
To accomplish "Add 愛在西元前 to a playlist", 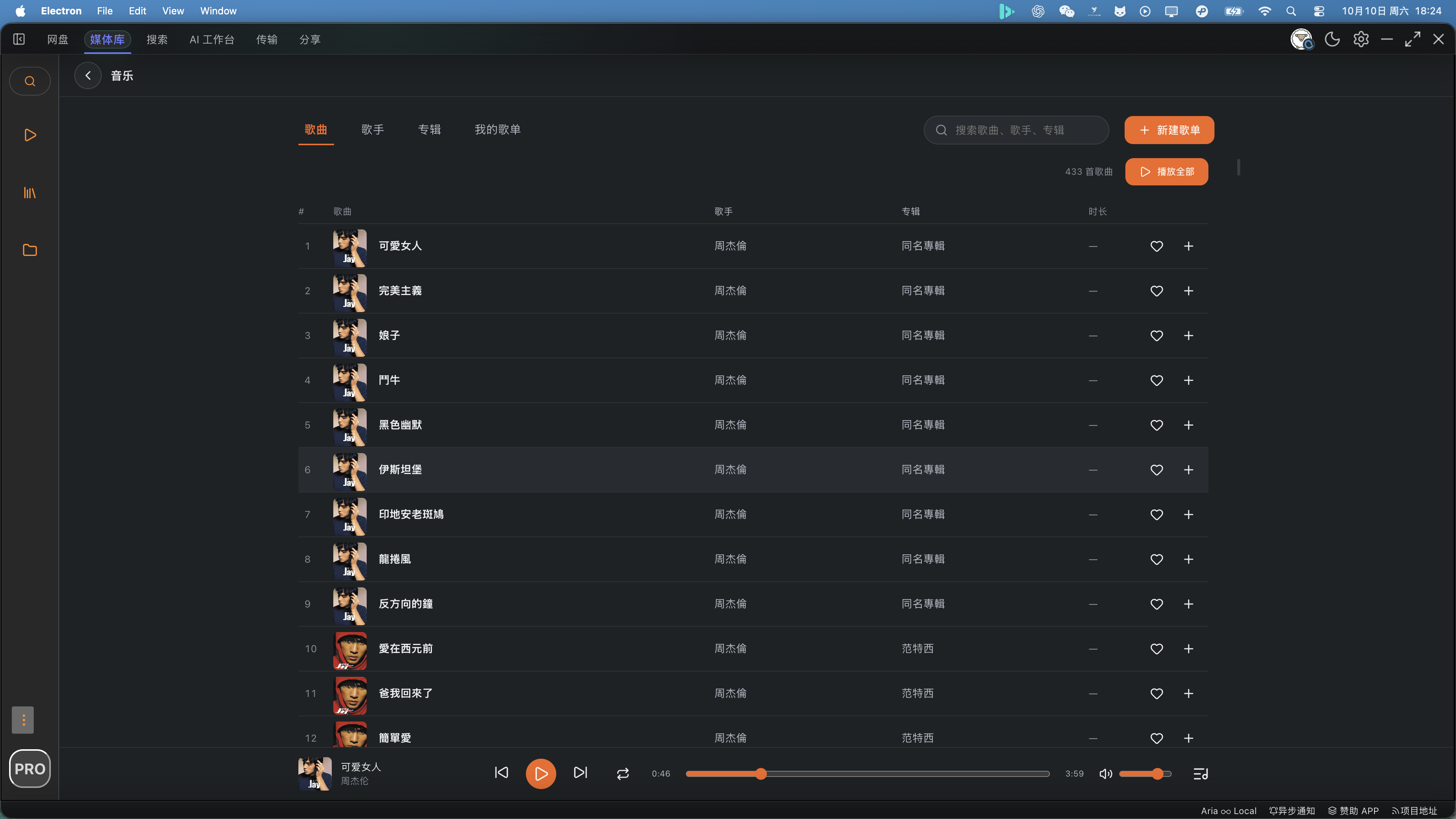I will coord(1189,648).
